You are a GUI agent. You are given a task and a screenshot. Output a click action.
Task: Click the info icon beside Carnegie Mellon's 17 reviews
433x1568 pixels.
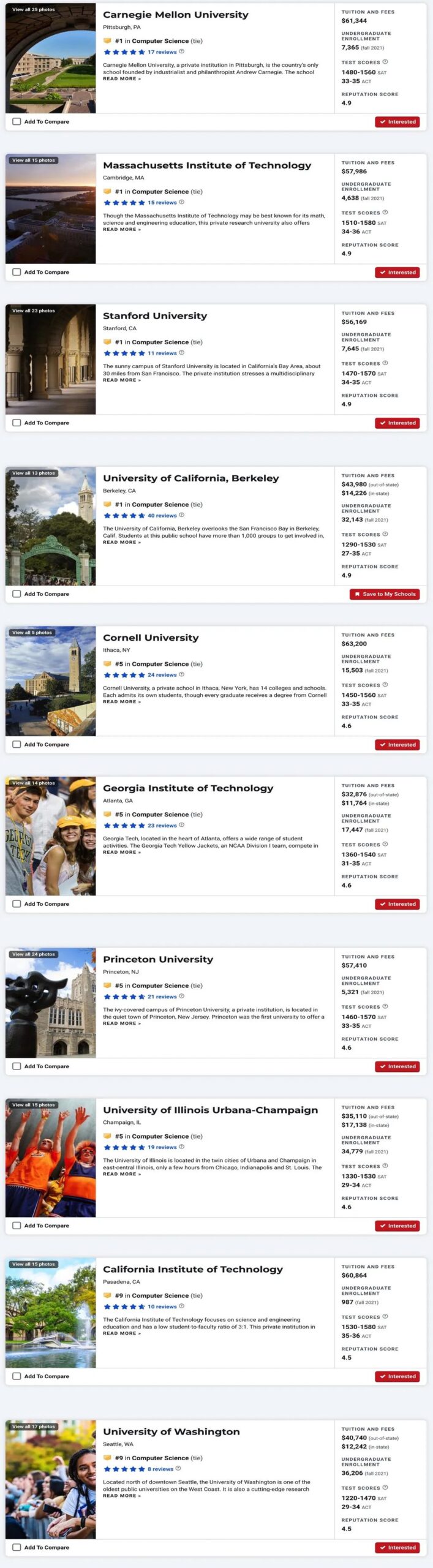pos(181,51)
